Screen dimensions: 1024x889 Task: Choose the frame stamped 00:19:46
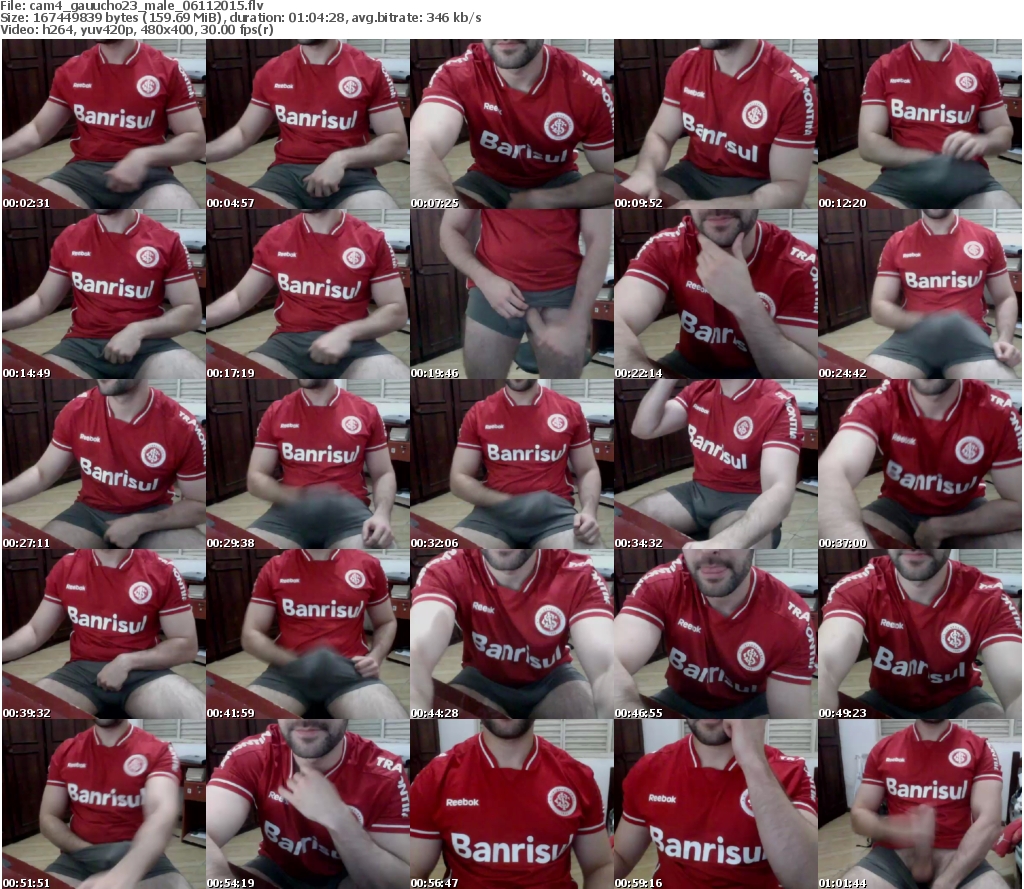click(x=512, y=294)
